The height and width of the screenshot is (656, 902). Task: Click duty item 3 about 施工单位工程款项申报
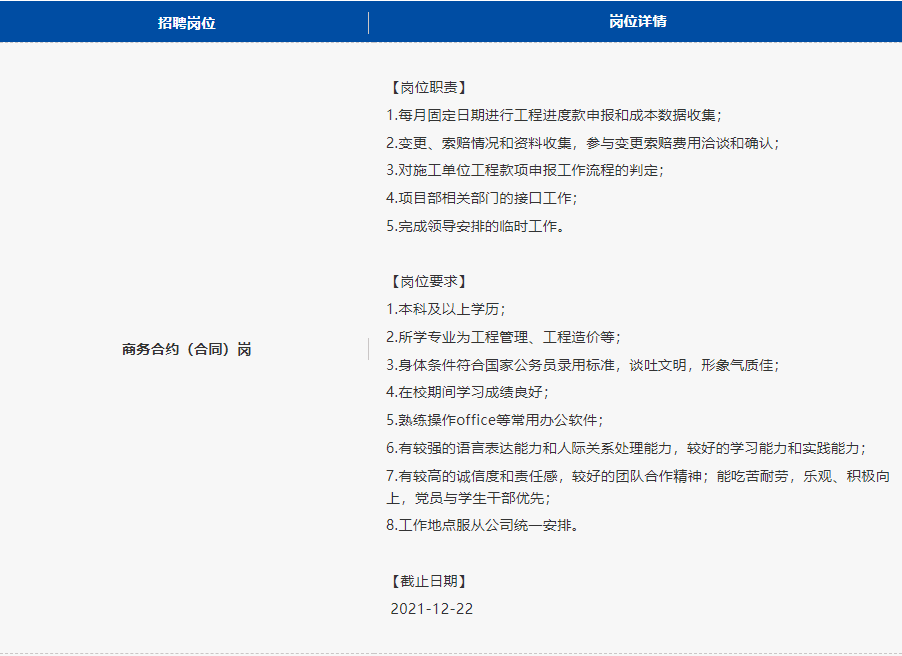[x=530, y=171]
